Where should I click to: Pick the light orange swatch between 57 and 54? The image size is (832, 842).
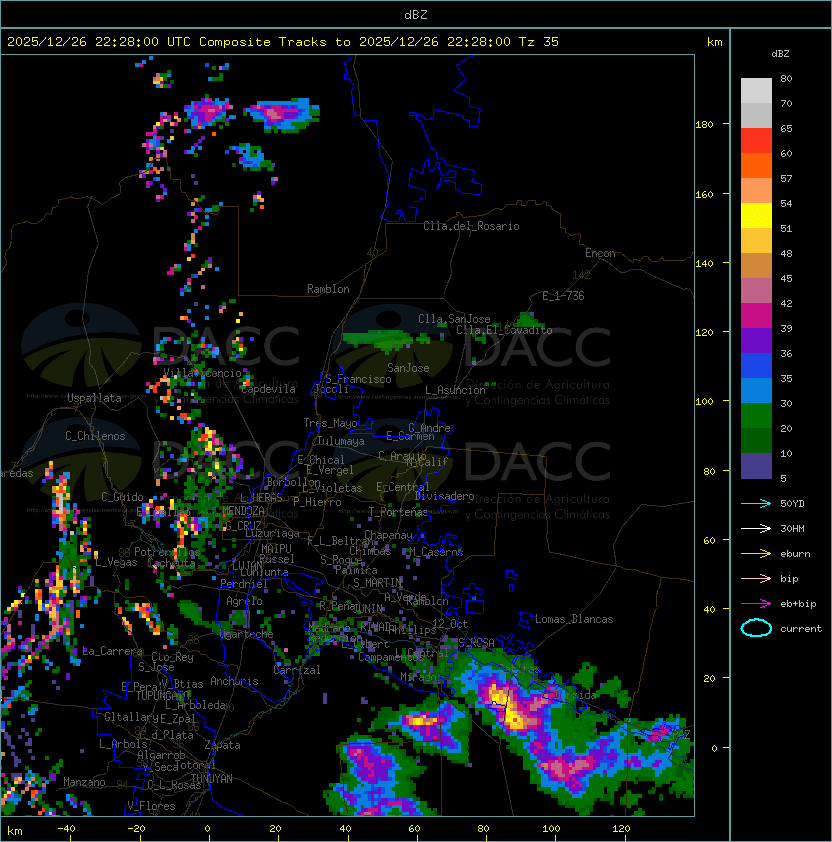[x=756, y=191]
